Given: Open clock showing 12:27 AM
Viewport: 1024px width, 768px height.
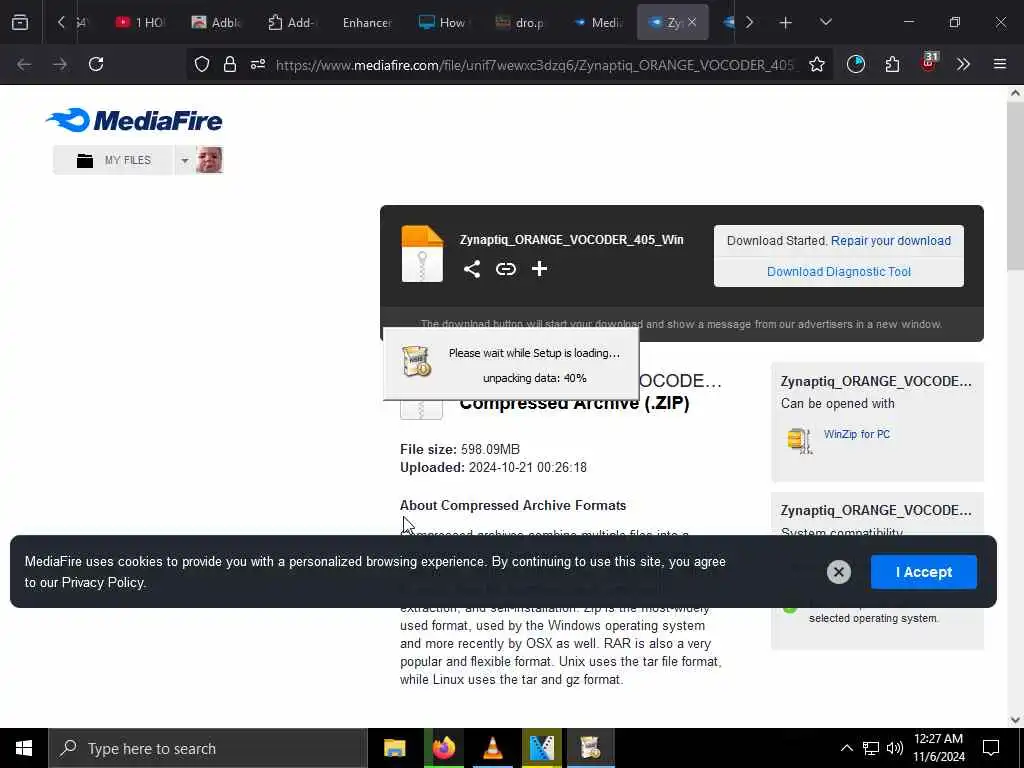Looking at the screenshot, I should pos(938,748).
